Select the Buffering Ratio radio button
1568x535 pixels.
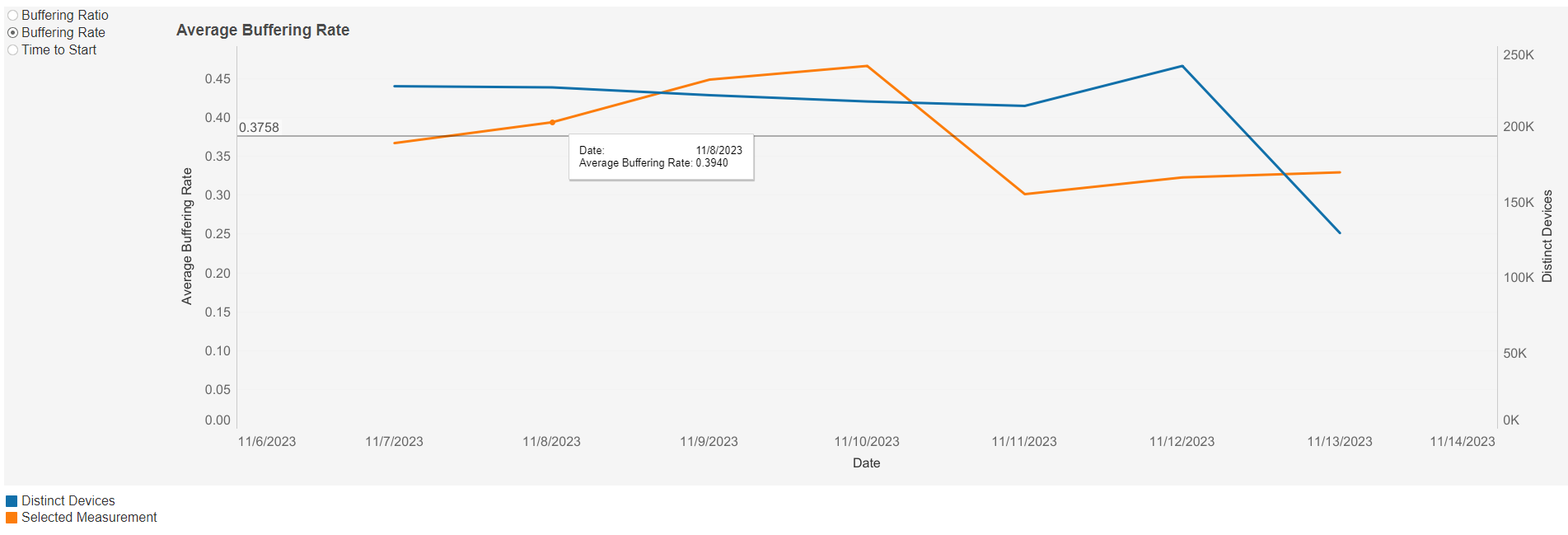(x=13, y=16)
